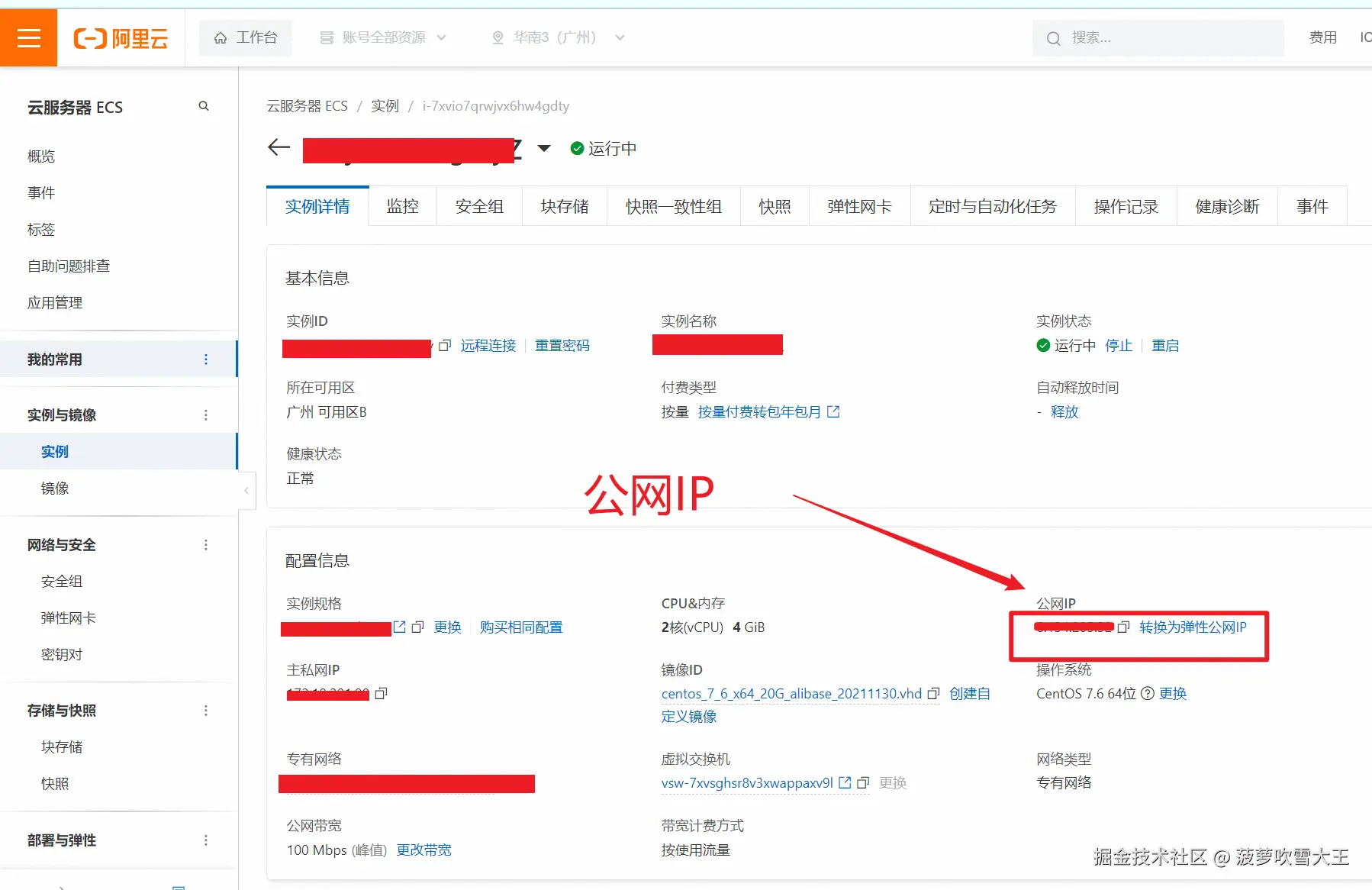Copy the 镜像ID value
Screen dimensions: 1372x890
coord(933,694)
